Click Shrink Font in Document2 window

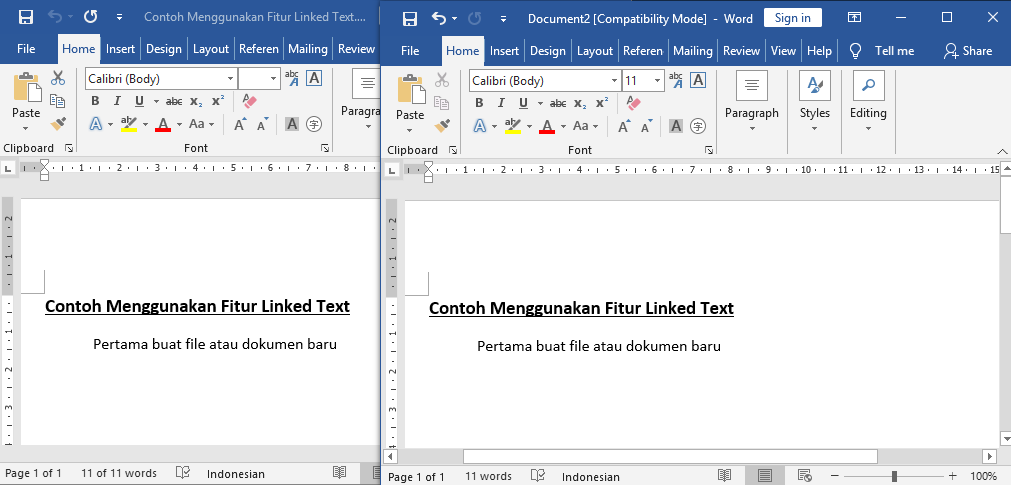(647, 126)
